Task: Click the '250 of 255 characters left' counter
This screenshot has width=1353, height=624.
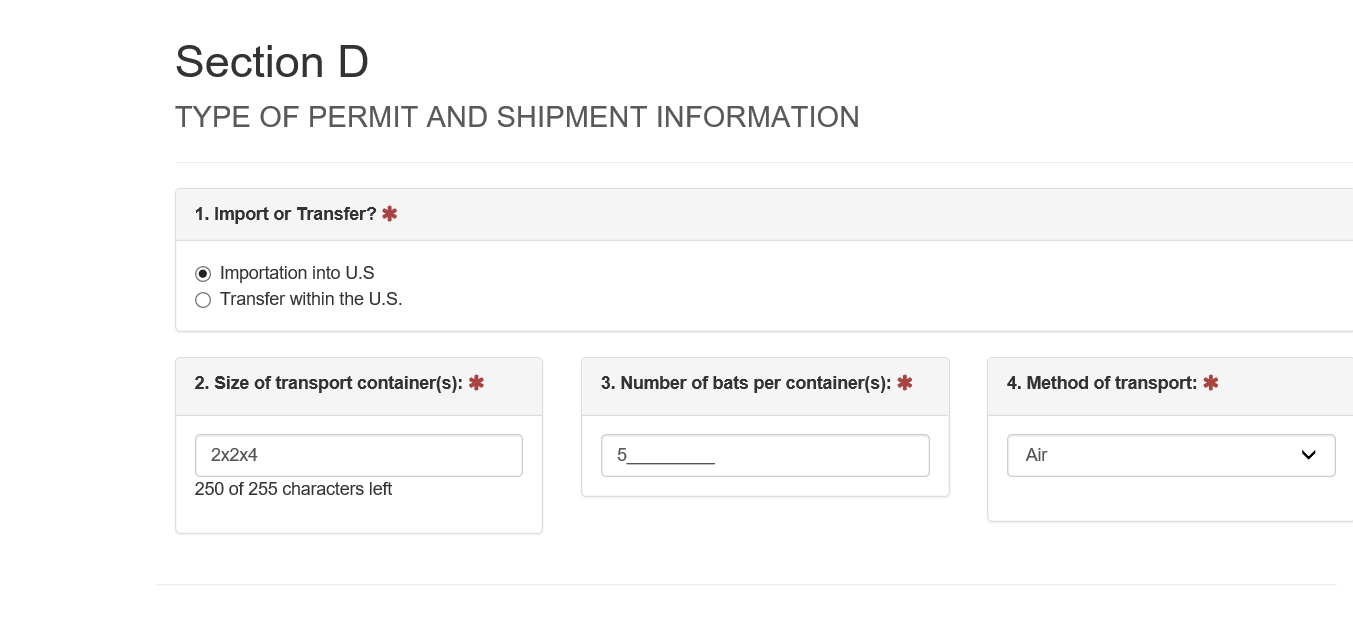Action: click(293, 489)
